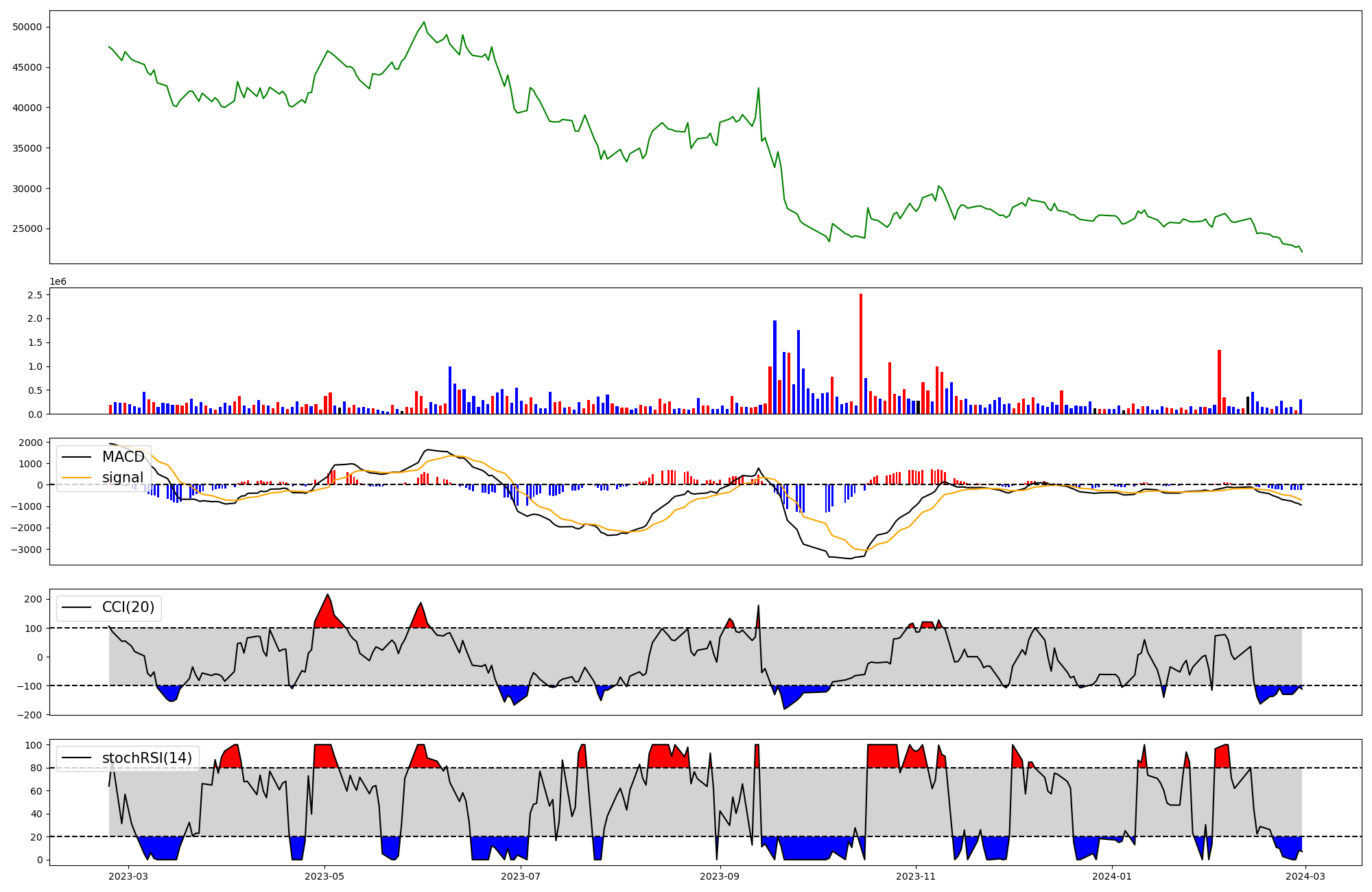Viewport: 1372px width, 892px height.
Task: Click the signal legend label
Action: click(x=123, y=478)
